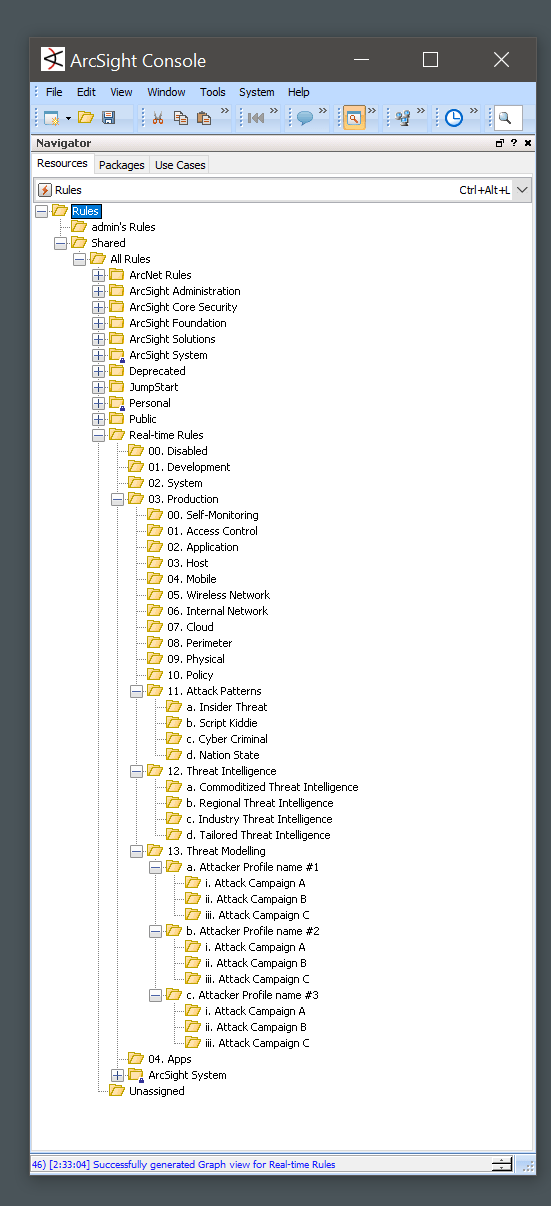Collapse the Real-time Rules folder
The width and height of the screenshot is (551, 1206).
[98, 435]
